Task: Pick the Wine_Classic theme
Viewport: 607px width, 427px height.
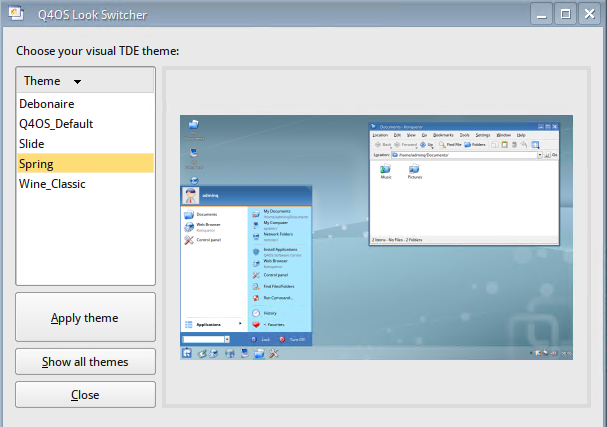Action: click(85, 184)
